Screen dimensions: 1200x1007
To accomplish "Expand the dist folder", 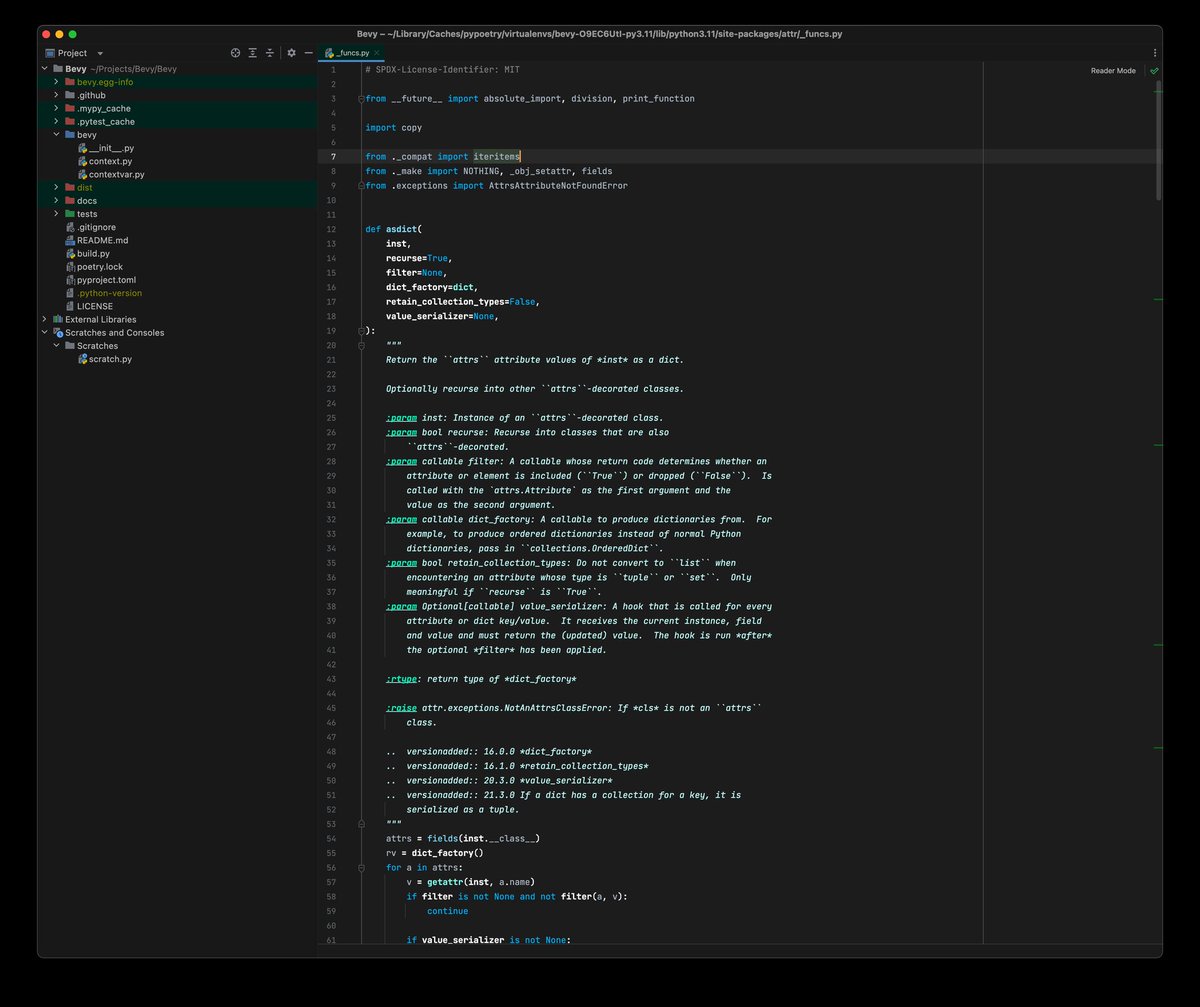I will click(57, 187).
